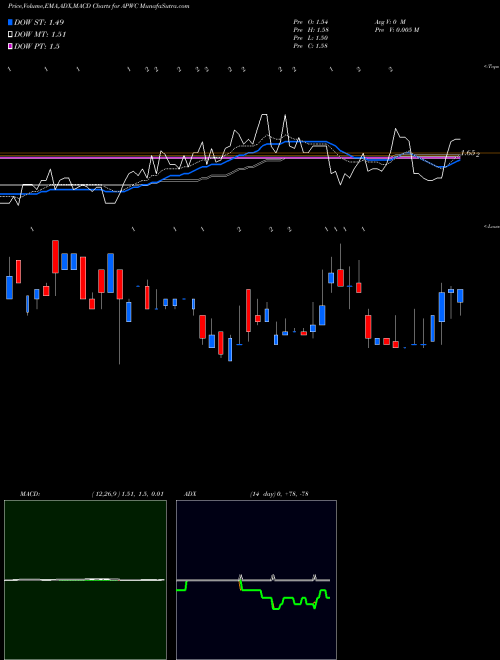
Task: Click the 1.65 price label on EMA chart
Action: [469, 153]
